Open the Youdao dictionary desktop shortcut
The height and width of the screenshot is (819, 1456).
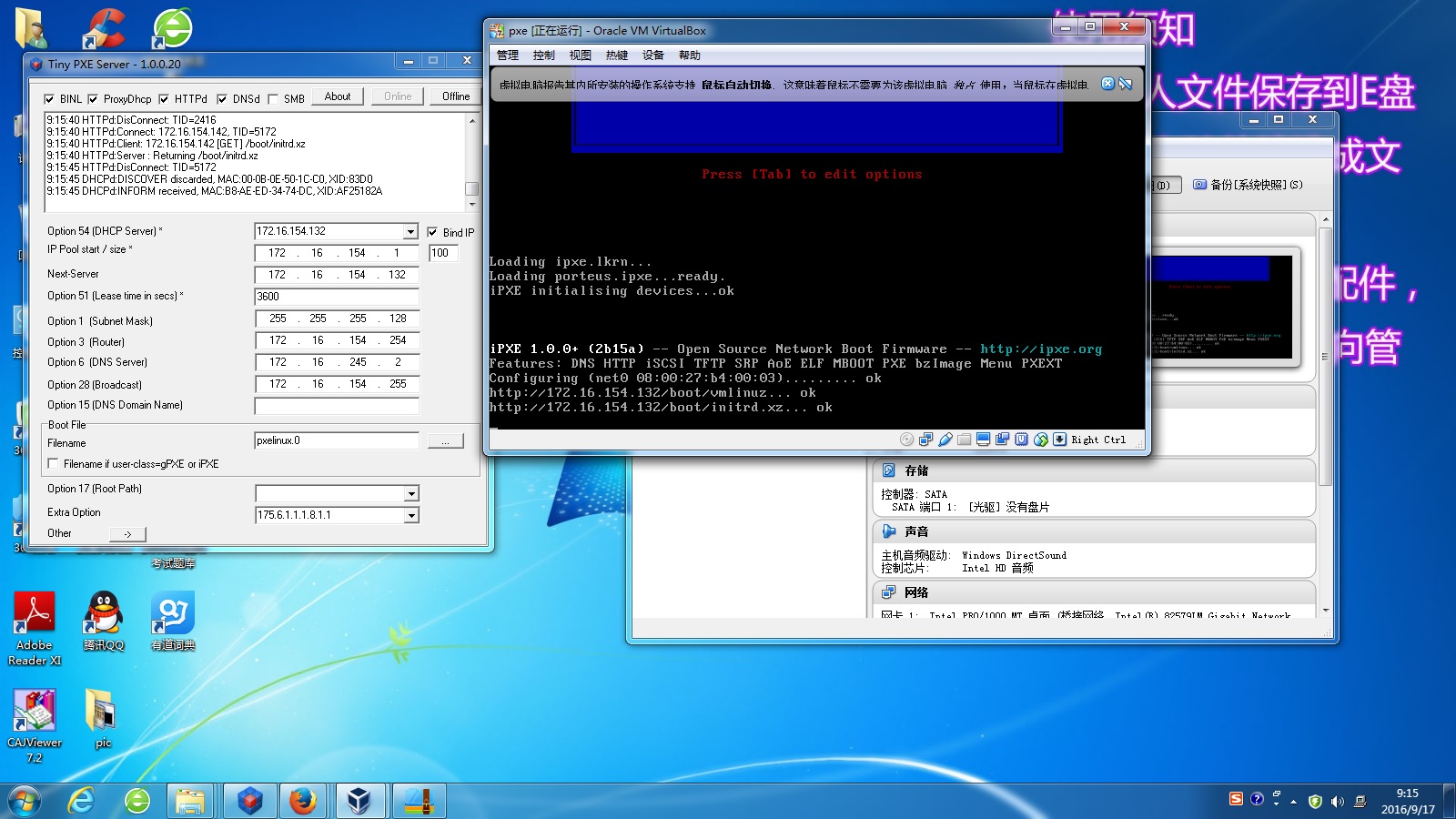[x=173, y=621]
